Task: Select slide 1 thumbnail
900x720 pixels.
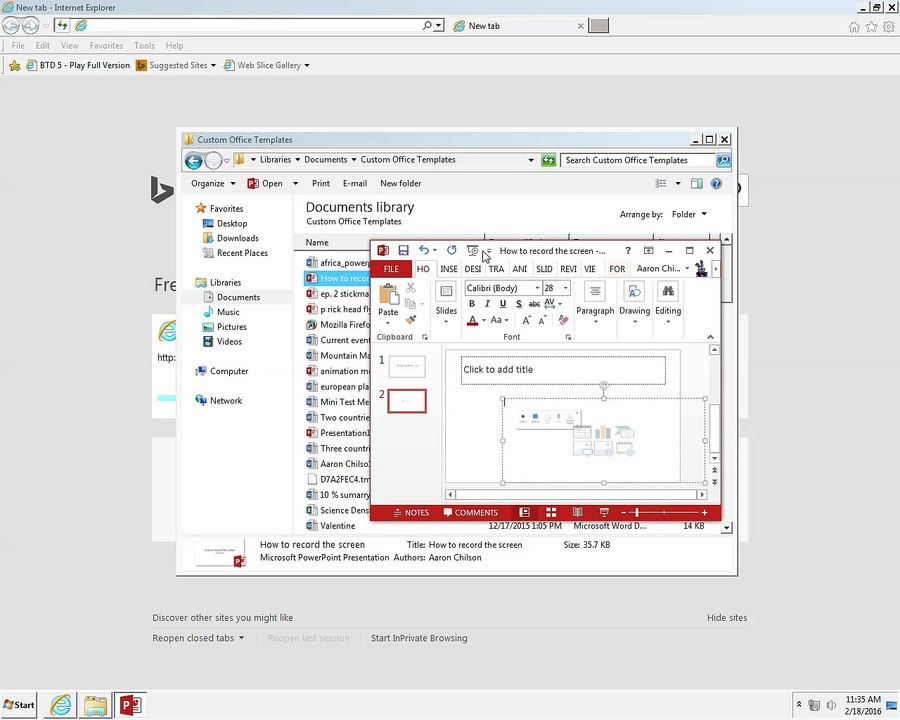Action: coord(407,366)
